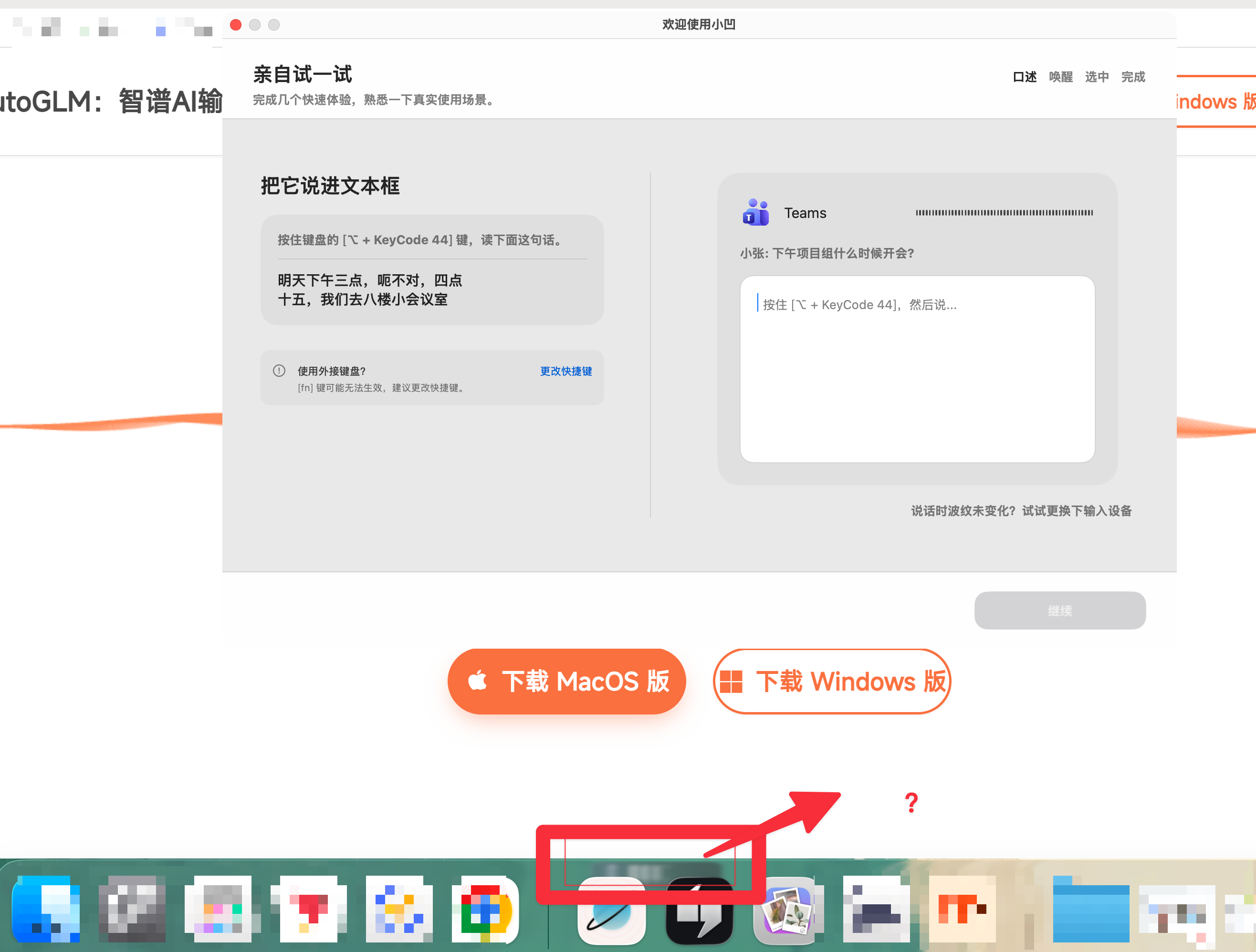Focus the Teams message text box
1256x952 pixels.
click(917, 369)
